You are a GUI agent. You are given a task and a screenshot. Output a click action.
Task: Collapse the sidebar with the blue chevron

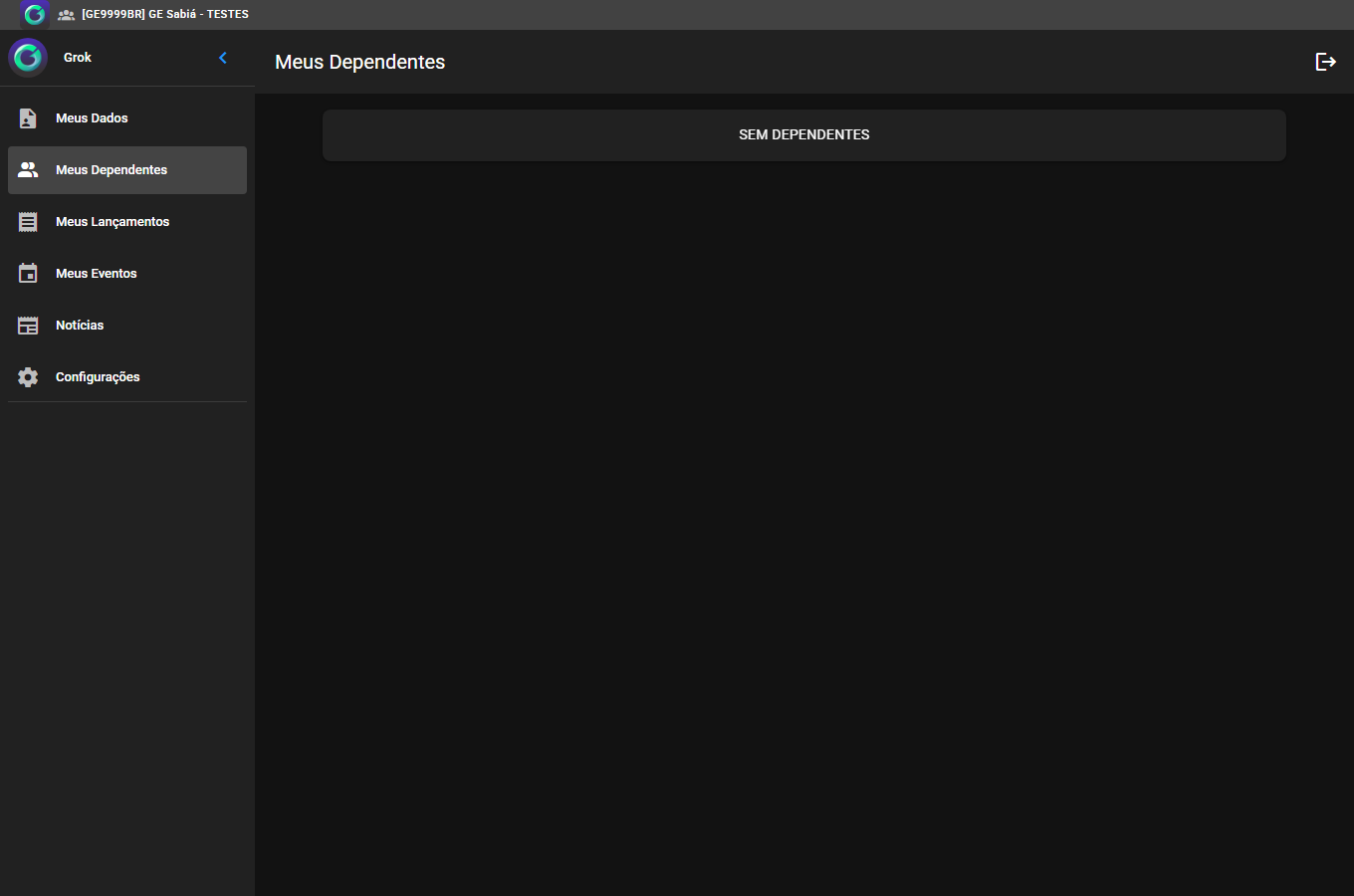point(223,58)
